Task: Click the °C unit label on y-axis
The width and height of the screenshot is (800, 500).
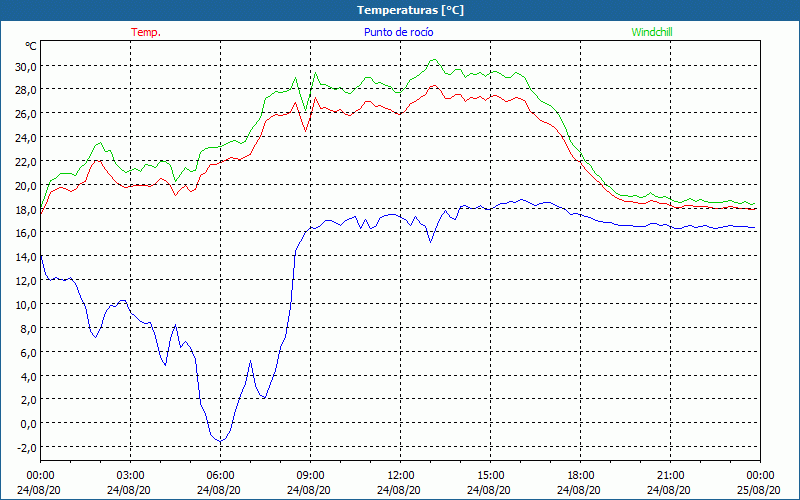Action: tap(31, 46)
